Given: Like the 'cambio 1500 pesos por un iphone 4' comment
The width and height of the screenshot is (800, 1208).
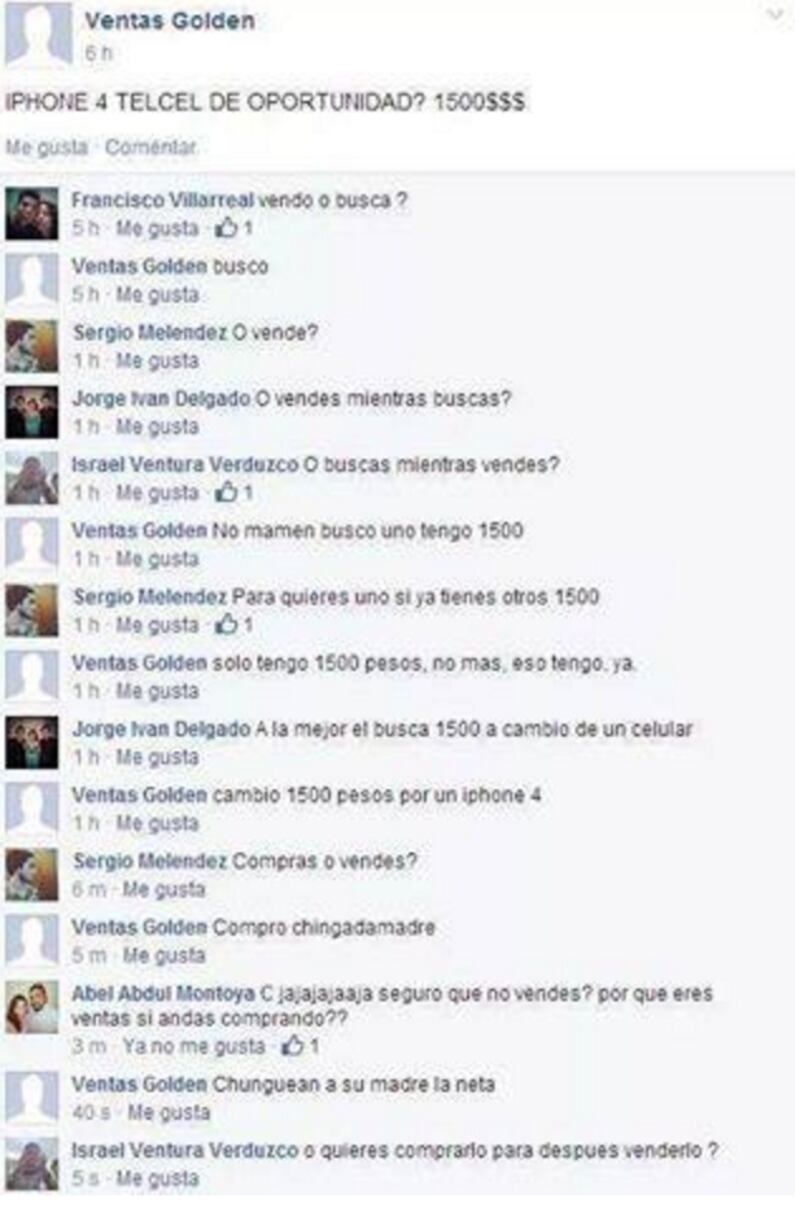Looking at the screenshot, I should click(157, 823).
